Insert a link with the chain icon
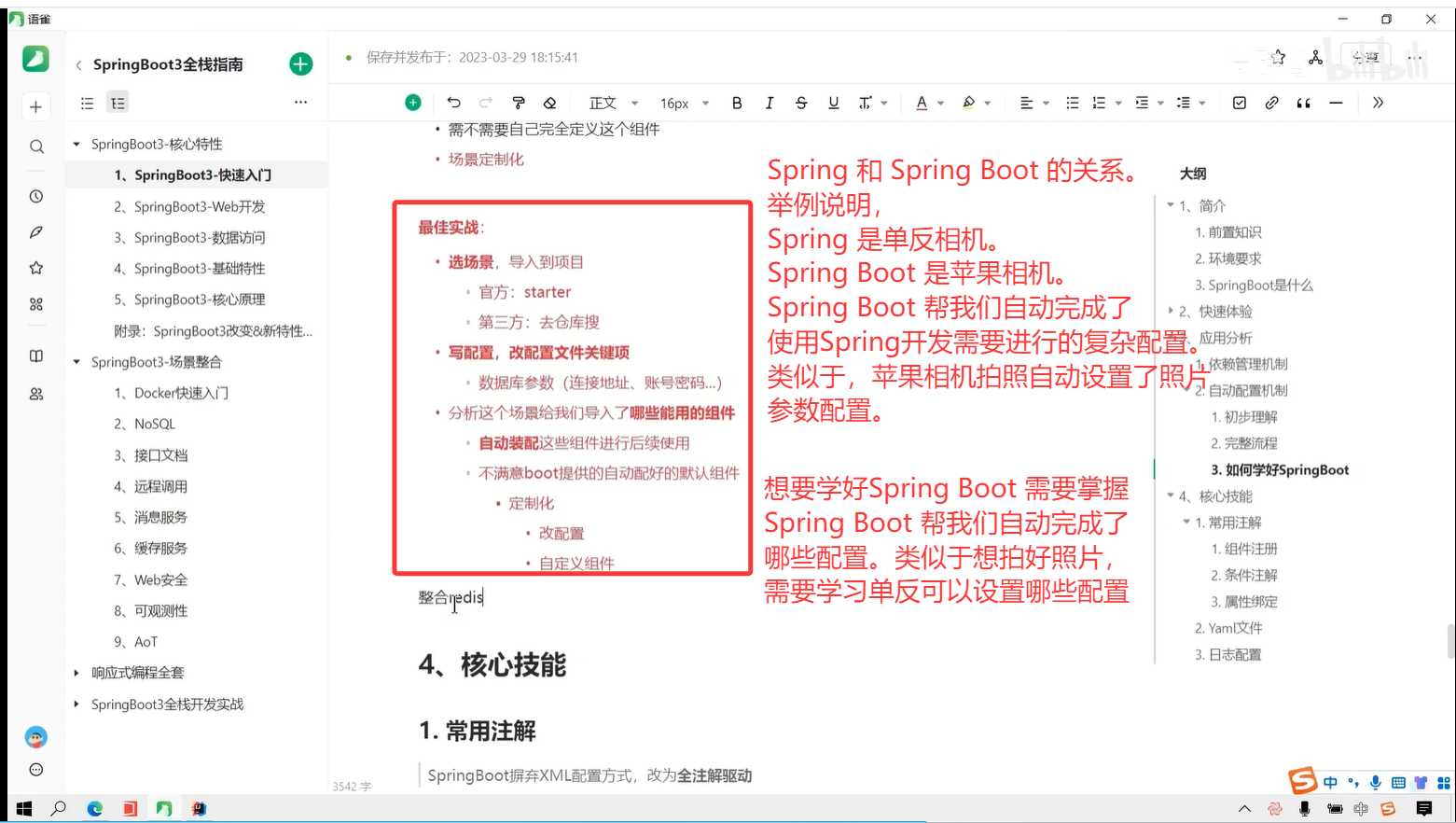Viewport: 1456px width, 823px height. pyautogui.click(x=1271, y=103)
